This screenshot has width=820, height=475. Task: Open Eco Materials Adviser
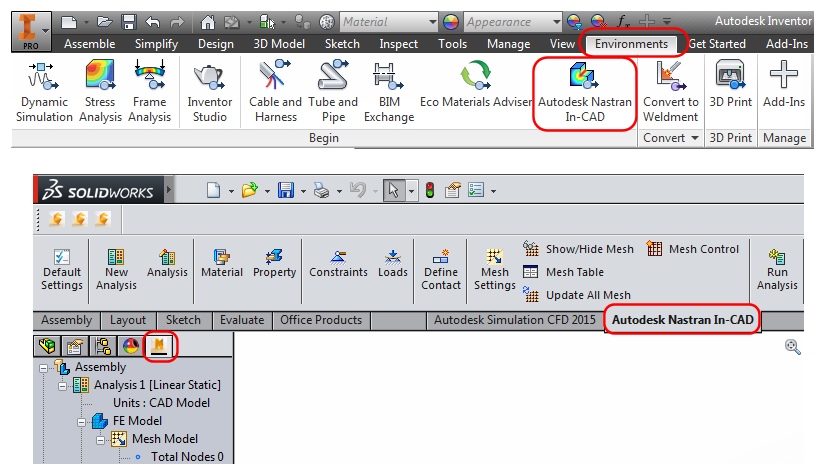coord(475,84)
